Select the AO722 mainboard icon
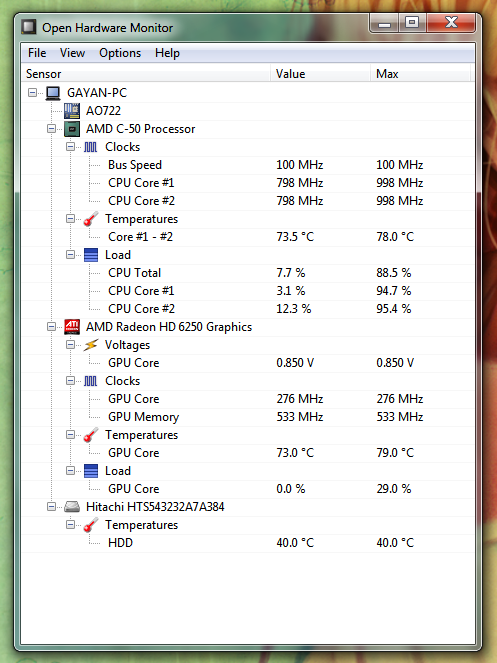 [72, 111]
